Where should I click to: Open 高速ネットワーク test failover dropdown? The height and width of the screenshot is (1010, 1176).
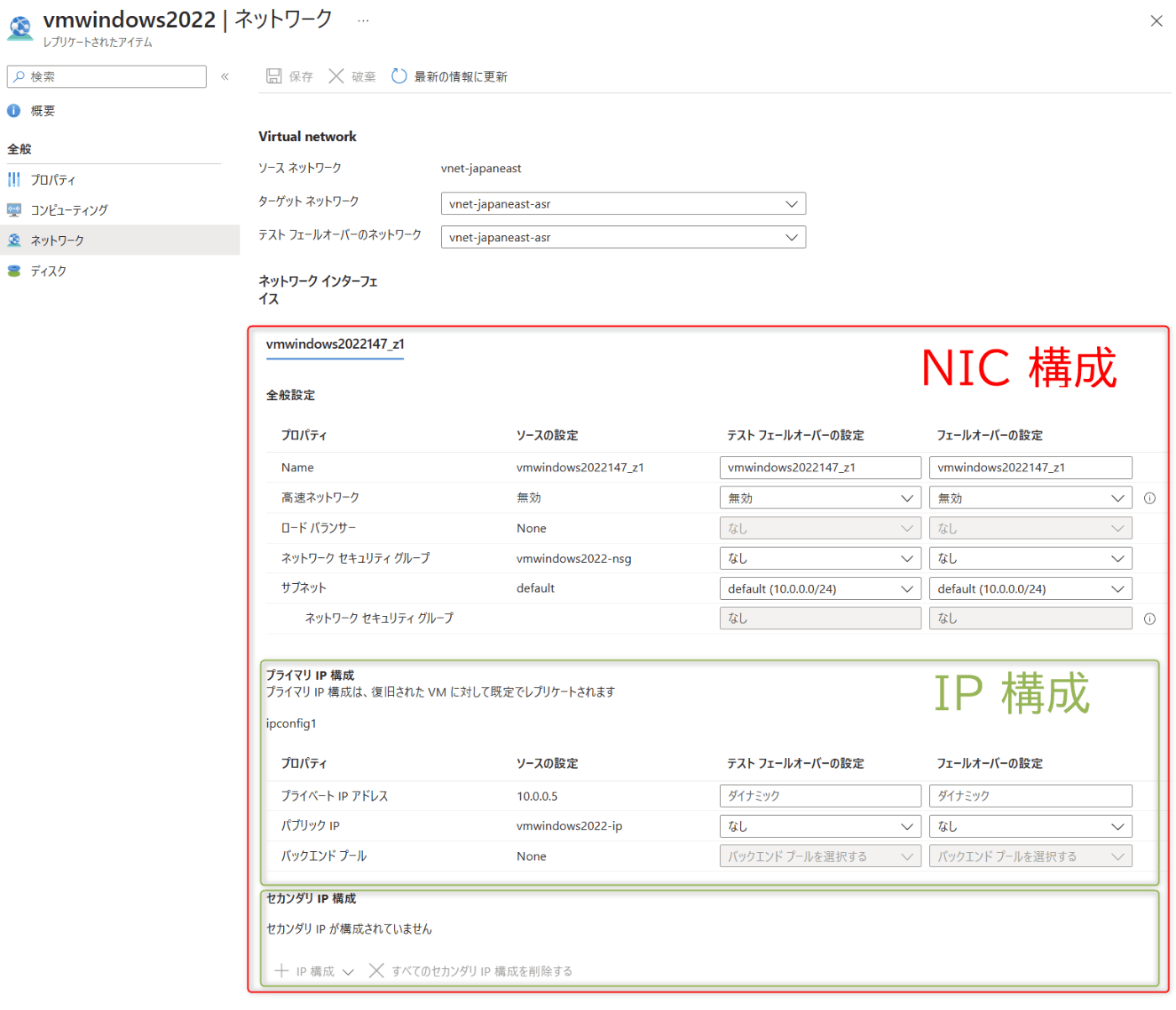(x=821, y=498)
